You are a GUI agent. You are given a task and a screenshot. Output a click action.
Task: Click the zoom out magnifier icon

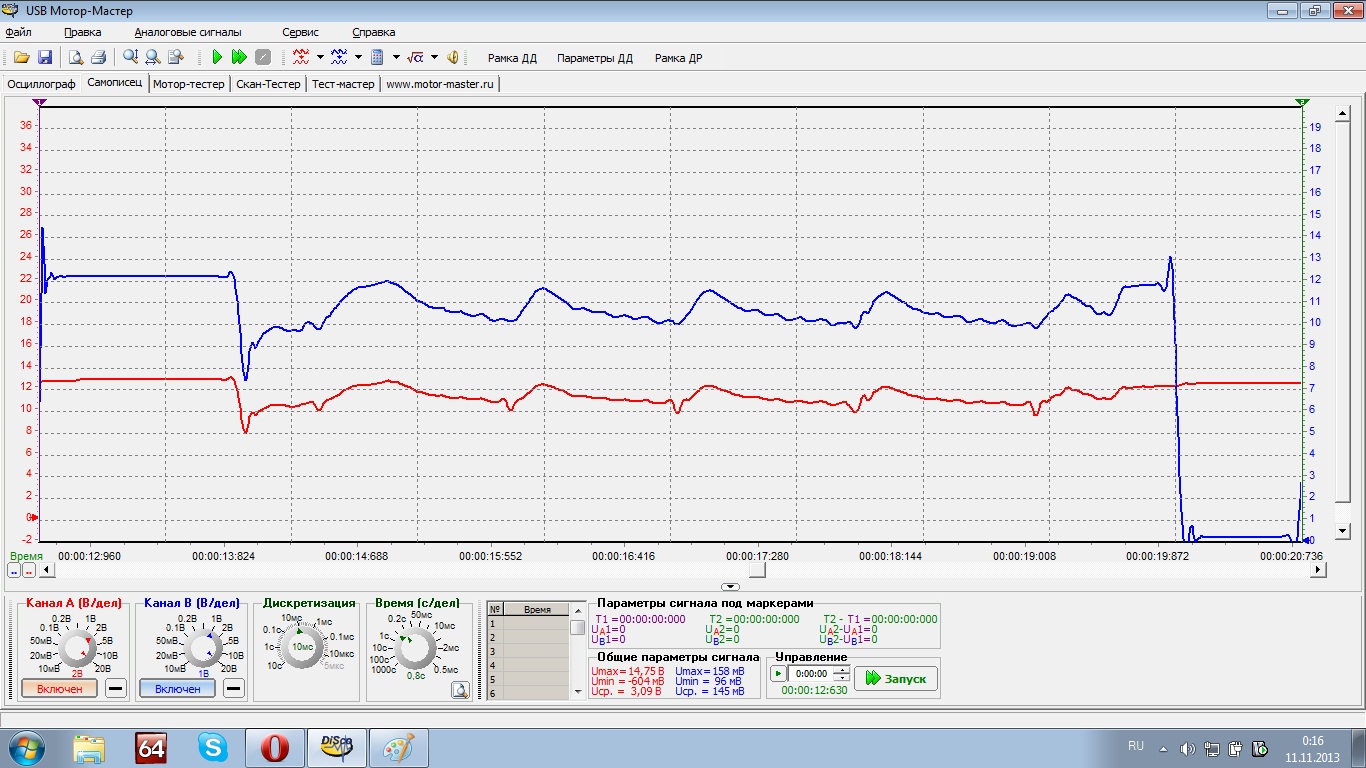coord(152,58)
